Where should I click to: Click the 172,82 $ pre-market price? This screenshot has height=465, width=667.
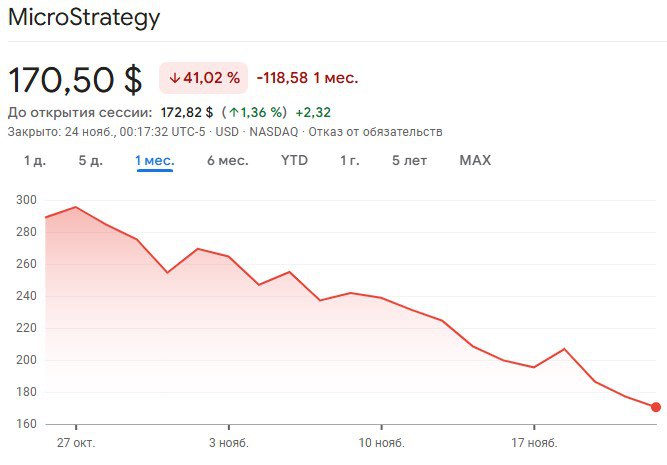[x=187, y=112]
